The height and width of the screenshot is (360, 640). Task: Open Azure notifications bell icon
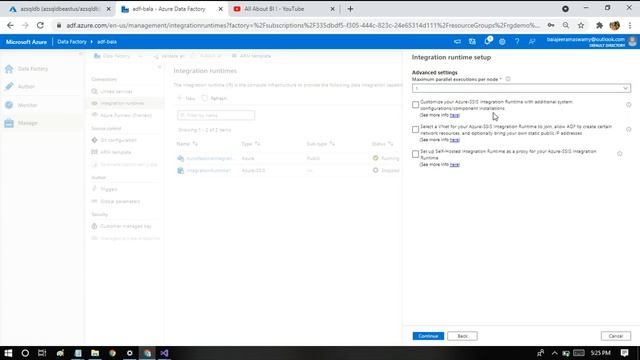487,42
